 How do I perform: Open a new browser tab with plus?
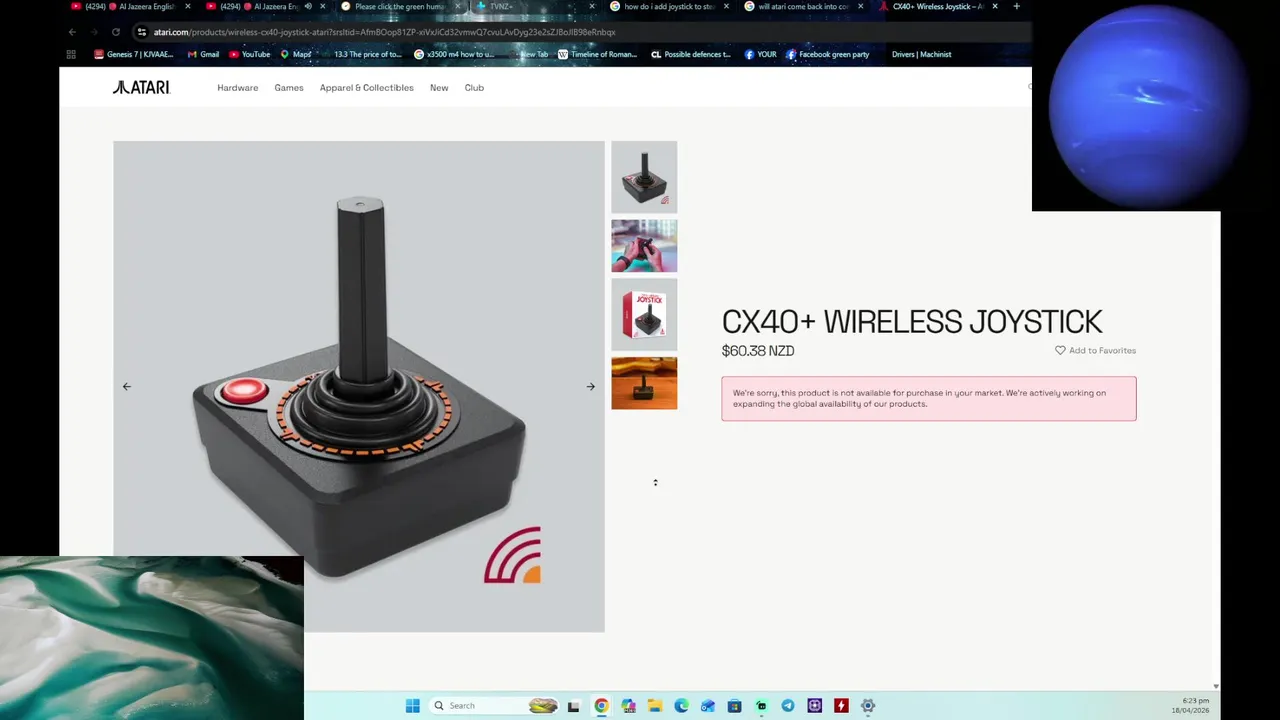pyautogui.click(x=1016, y=6)
